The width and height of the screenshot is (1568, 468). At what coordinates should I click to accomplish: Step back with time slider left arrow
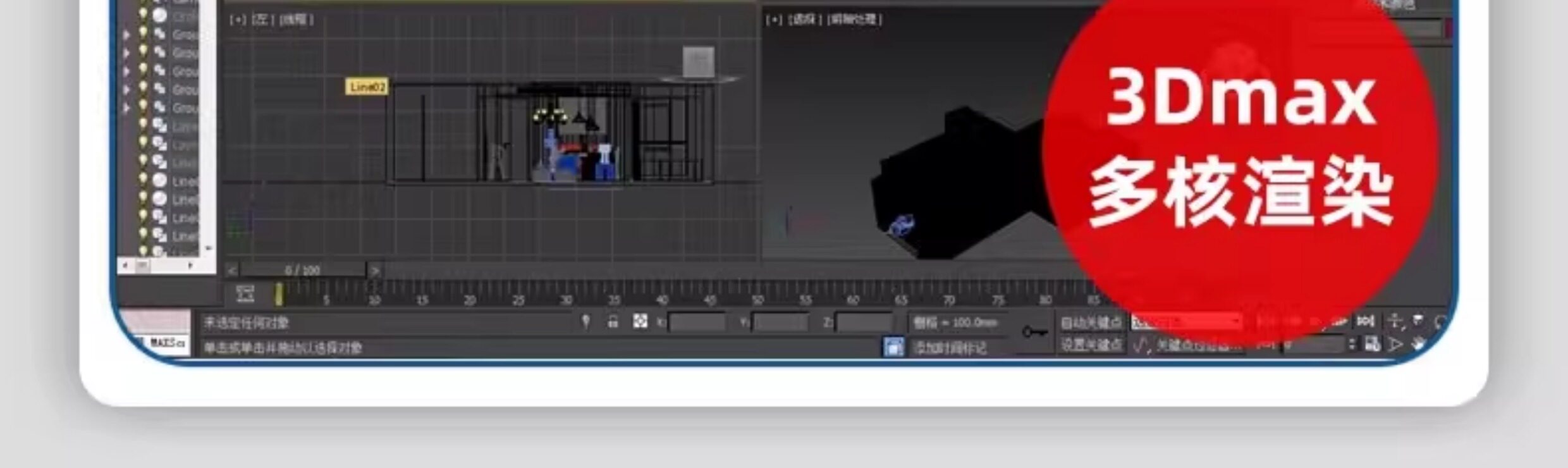point(231,271)
